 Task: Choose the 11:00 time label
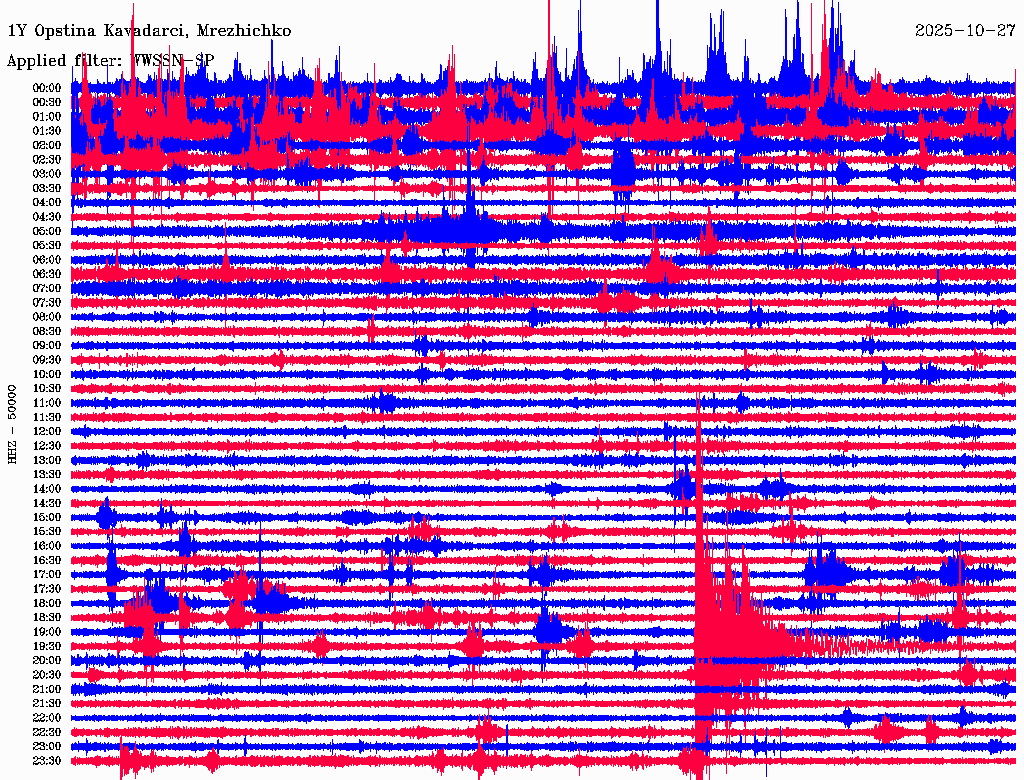[47, 403]
